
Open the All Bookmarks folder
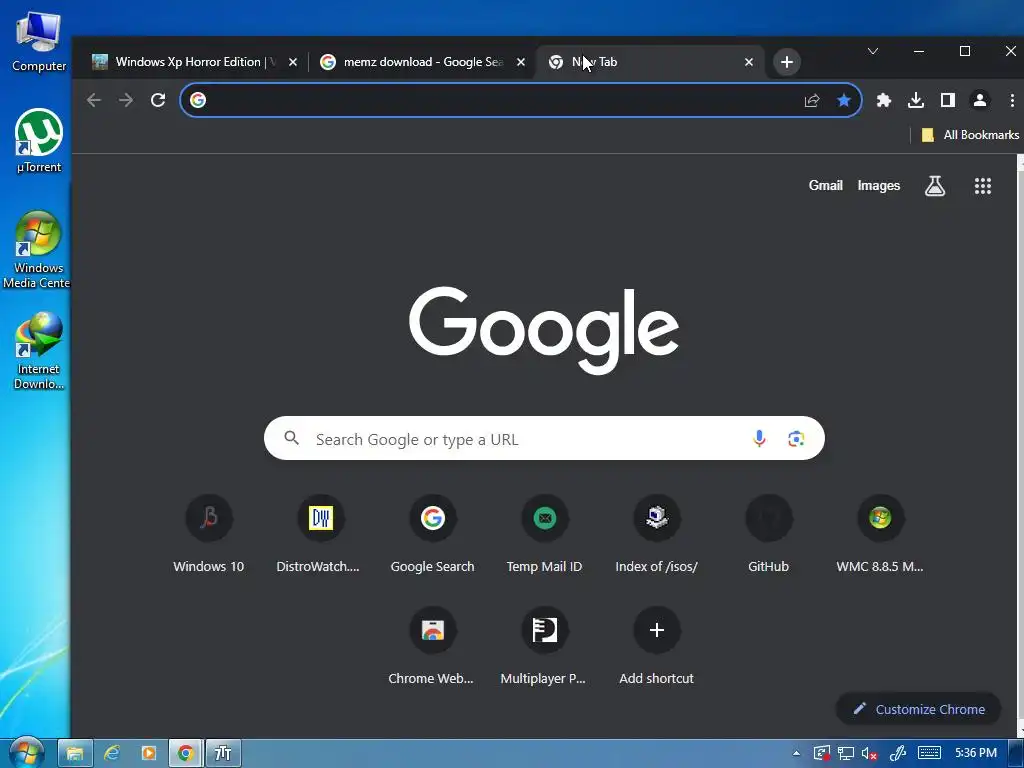pos(970,135)
